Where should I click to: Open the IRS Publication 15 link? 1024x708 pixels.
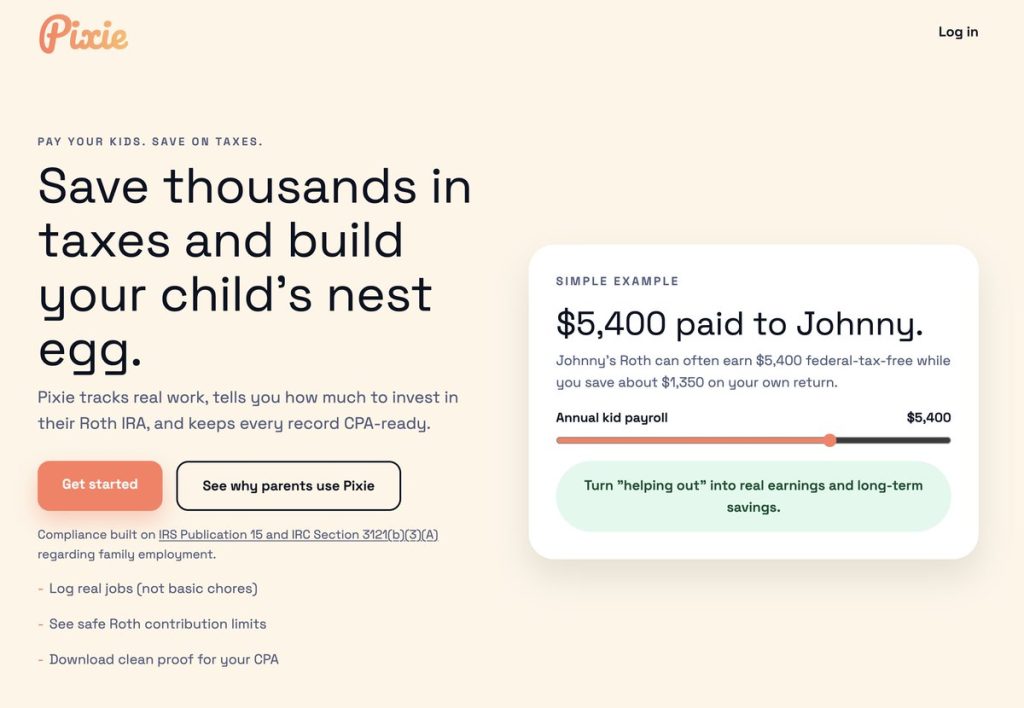coord(298,535)
